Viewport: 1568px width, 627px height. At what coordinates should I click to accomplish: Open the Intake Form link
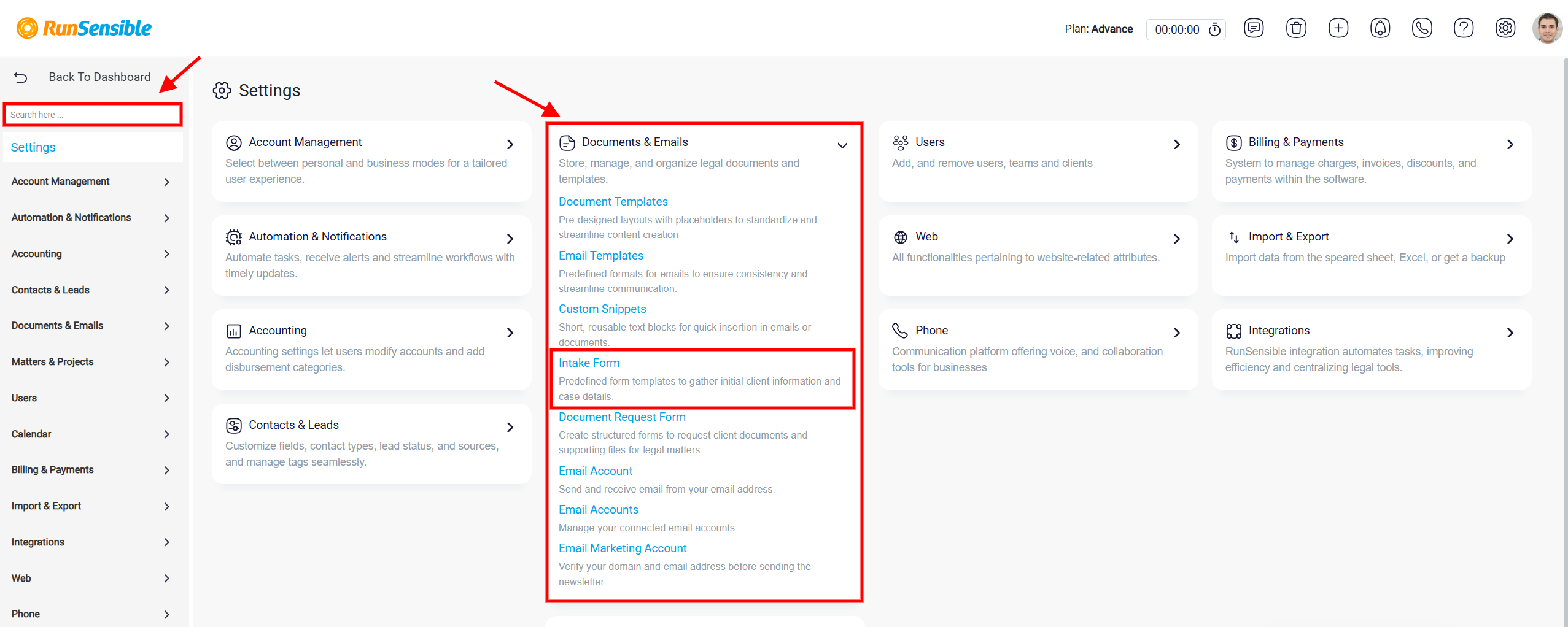tap(589, 363)
